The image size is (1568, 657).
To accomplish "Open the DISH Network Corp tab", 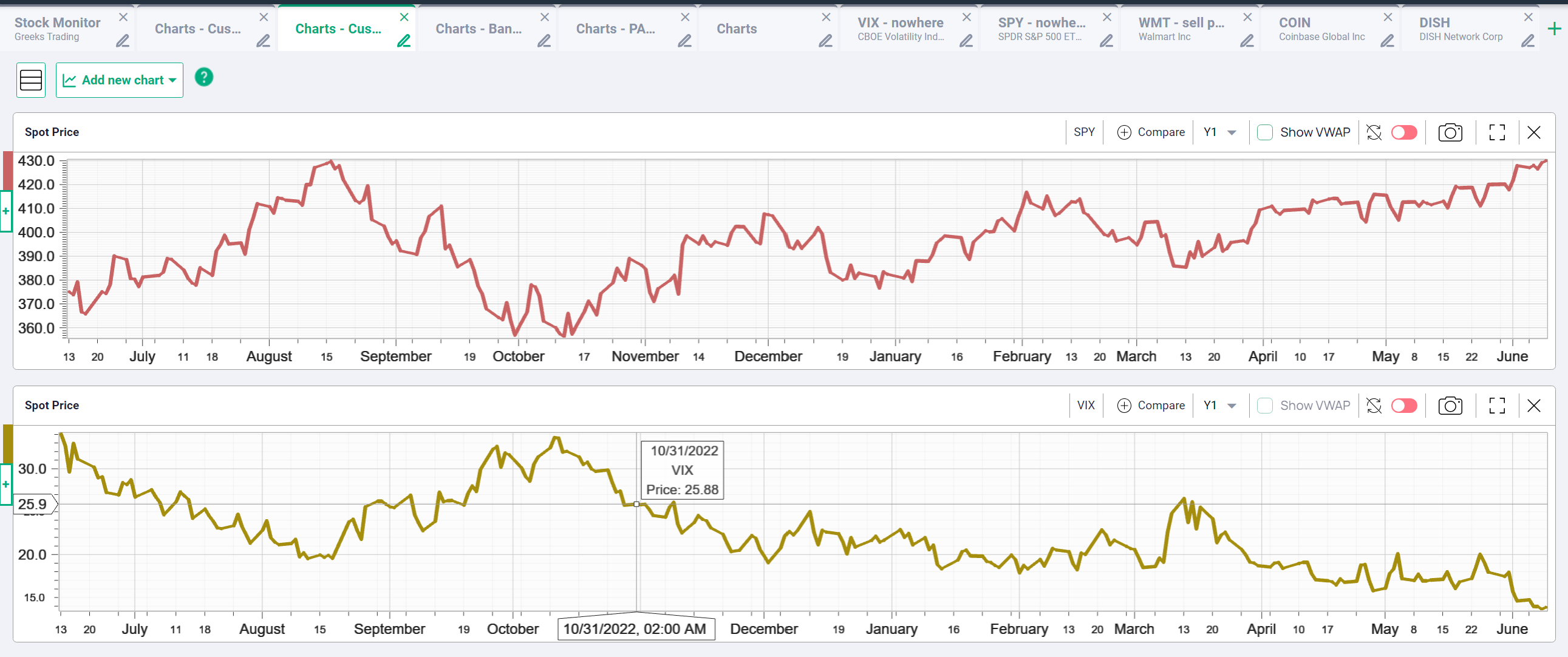I will tap(1461, 29).
